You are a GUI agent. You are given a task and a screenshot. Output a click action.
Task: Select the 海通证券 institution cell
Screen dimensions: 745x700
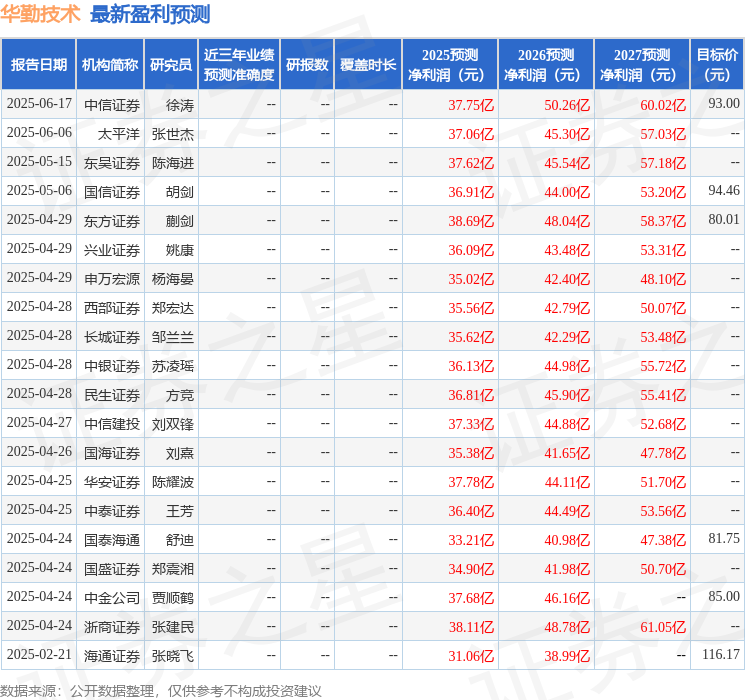coord(112,656)
